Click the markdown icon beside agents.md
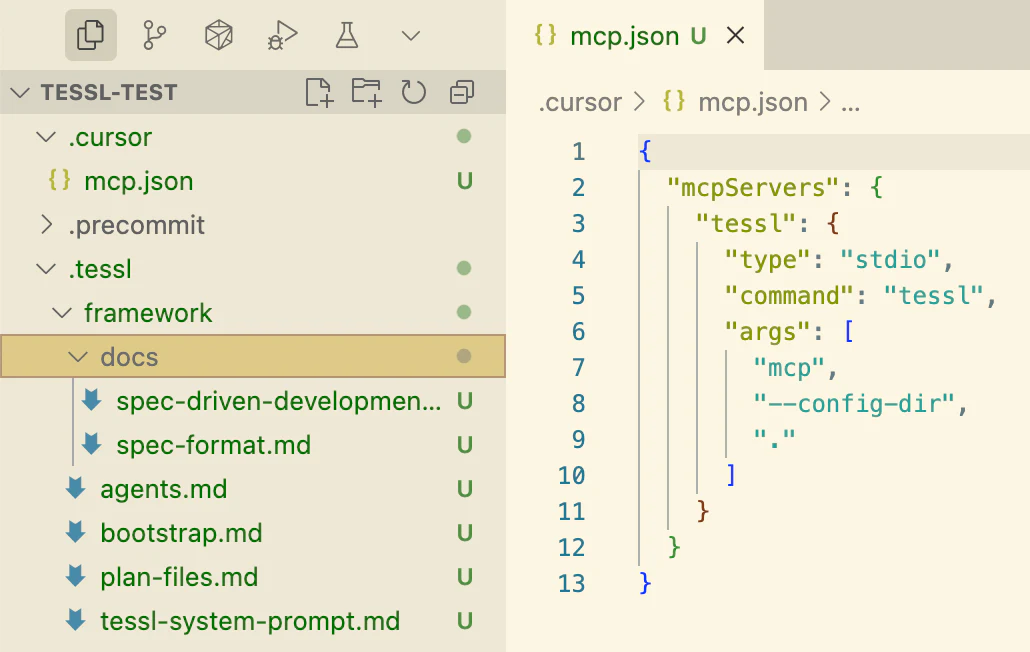 tap(76, 488)
